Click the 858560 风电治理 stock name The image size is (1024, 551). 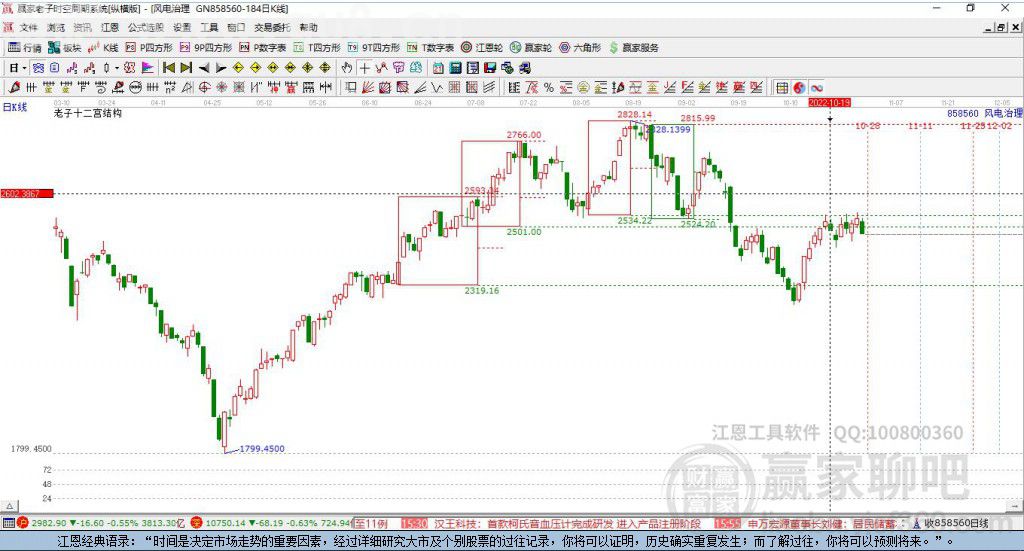coord(984,113)
